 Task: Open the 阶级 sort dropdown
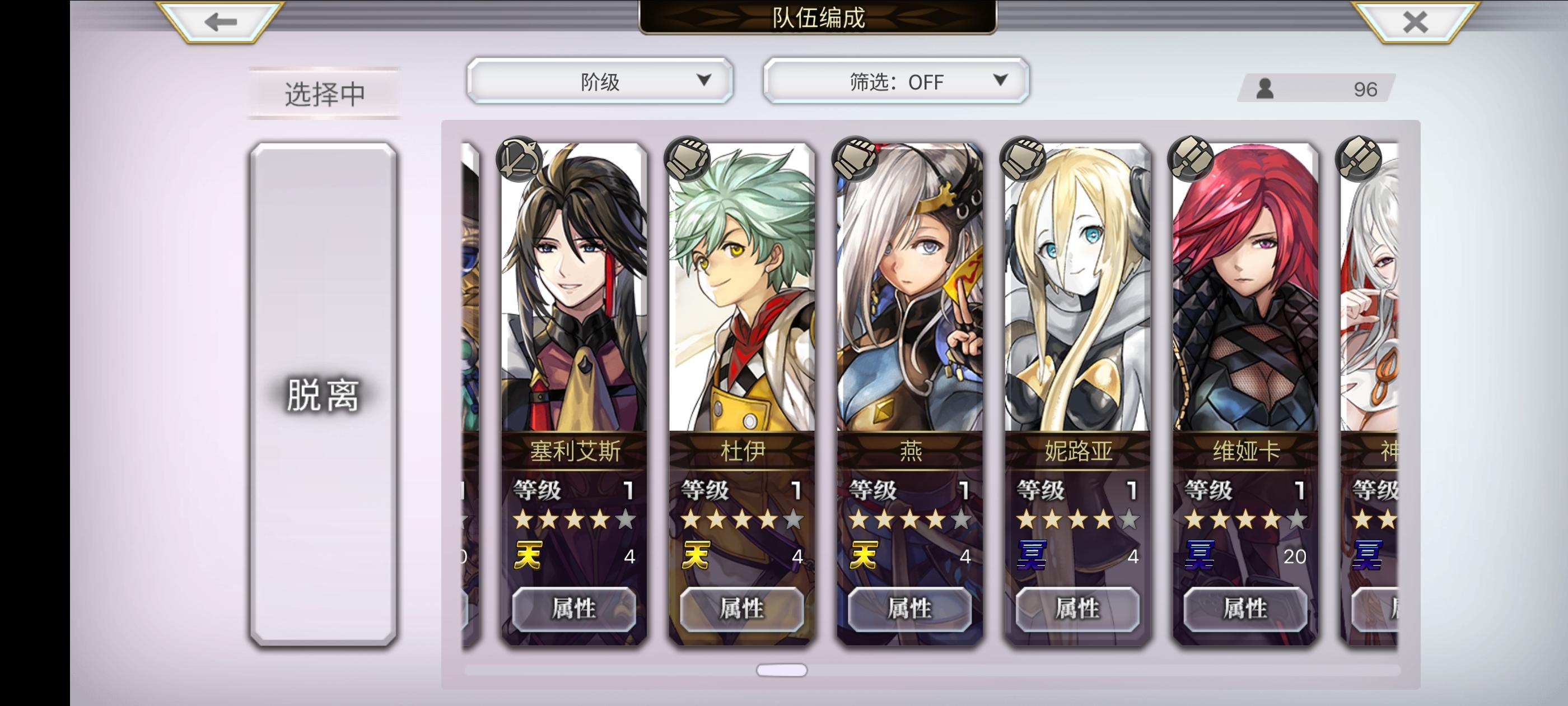coord(600,81)
